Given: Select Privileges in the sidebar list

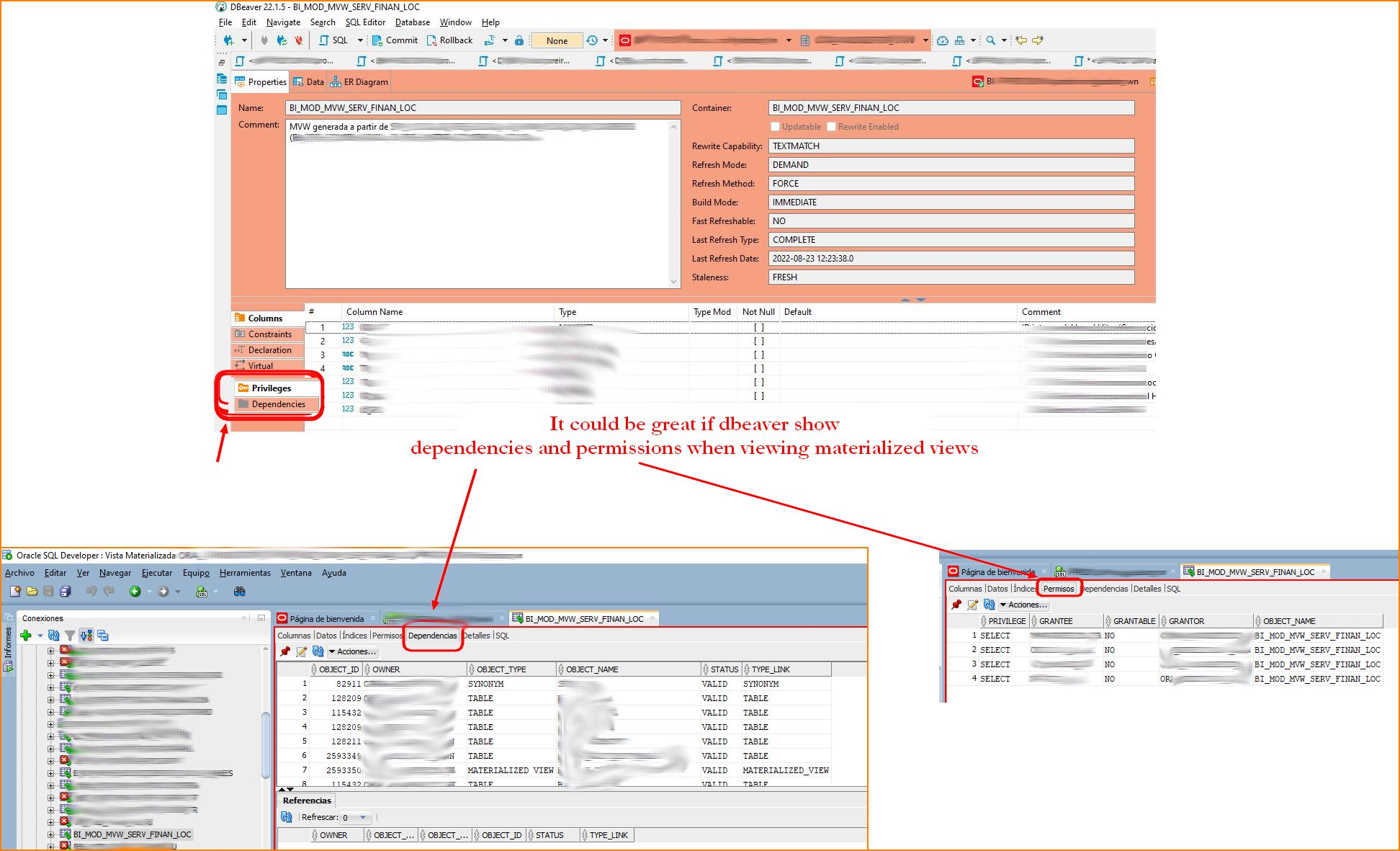Looking at the screenshot, I should tap(270, 388).
